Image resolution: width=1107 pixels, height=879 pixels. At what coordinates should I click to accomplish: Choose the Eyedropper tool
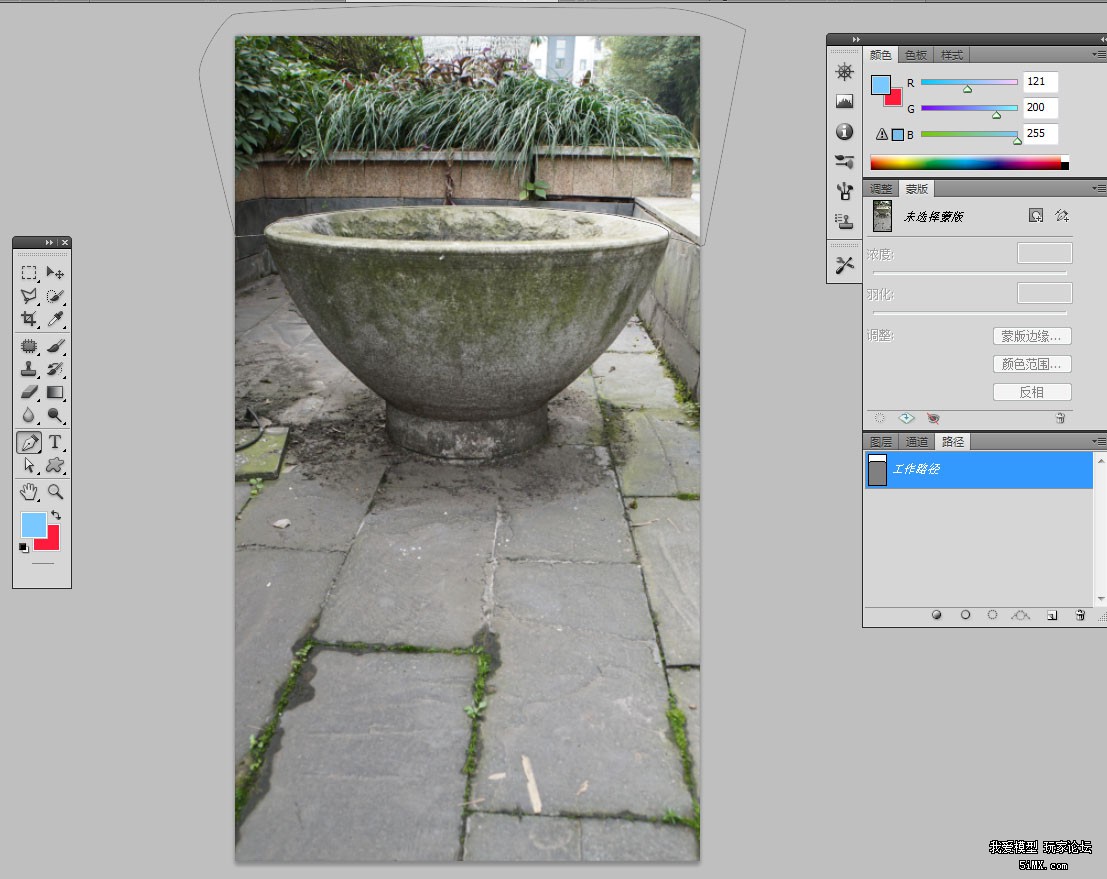56,319
